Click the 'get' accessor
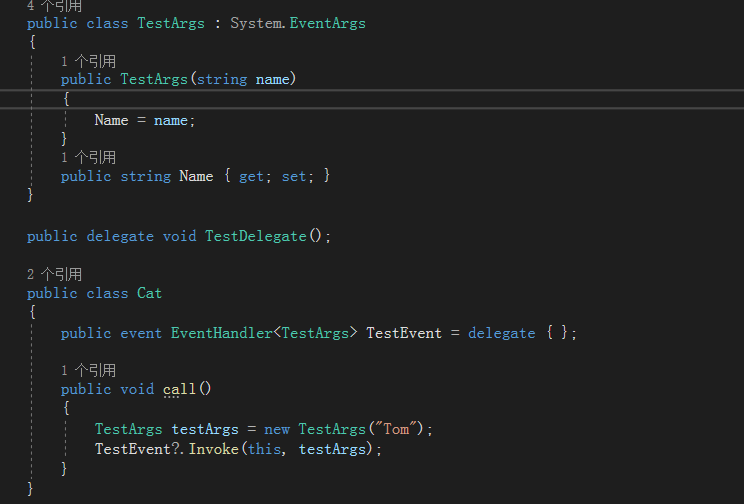Screen dimensions: 744x504 click(251, 177)
